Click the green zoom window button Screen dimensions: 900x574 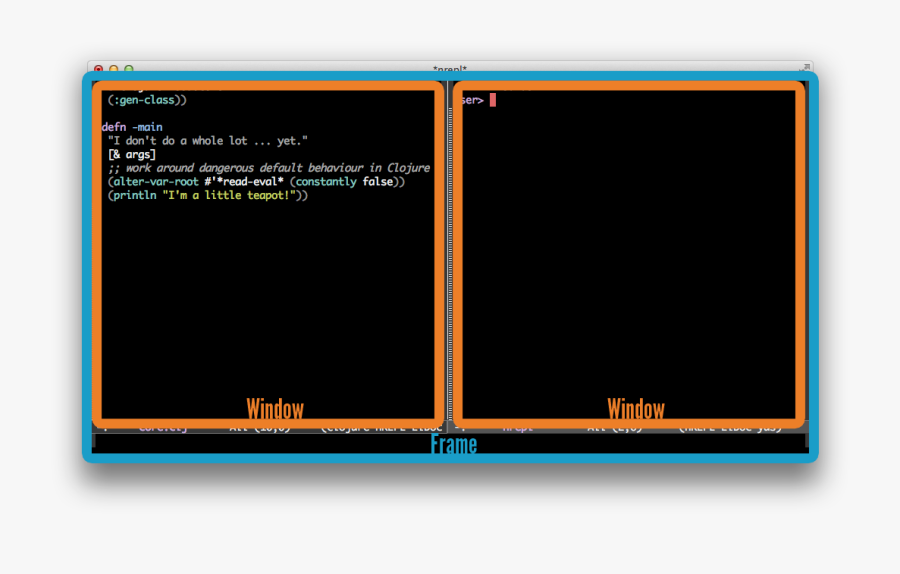(x=129, y=69)
